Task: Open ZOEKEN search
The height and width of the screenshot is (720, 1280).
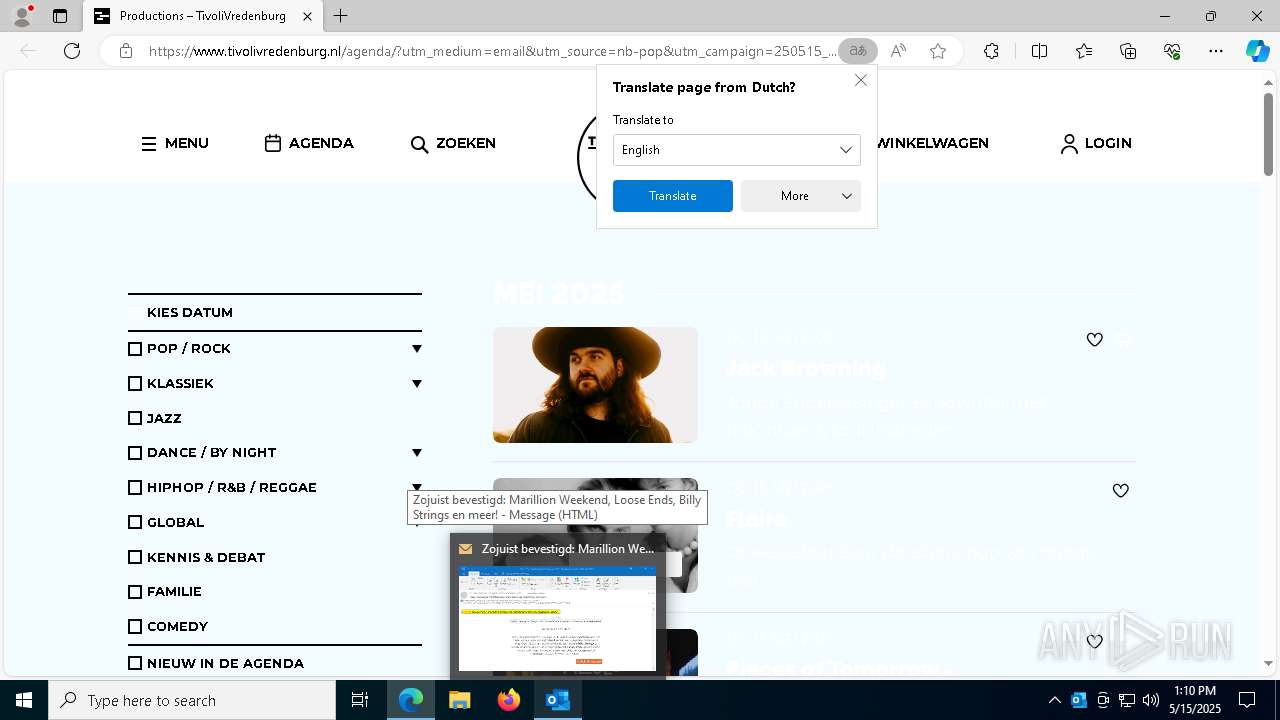Action: click(x=453, y=144)
